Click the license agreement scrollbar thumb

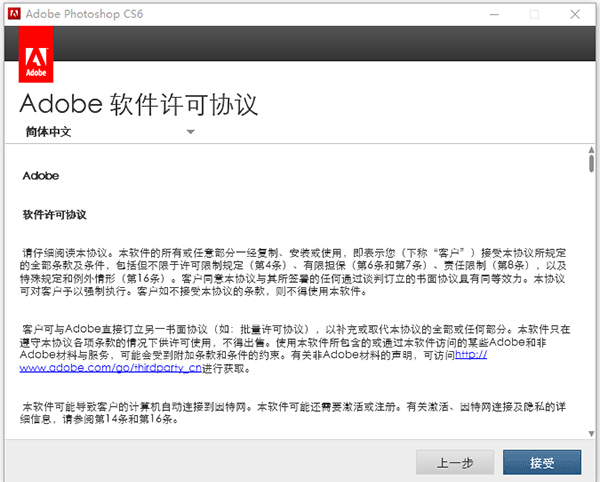591,165
